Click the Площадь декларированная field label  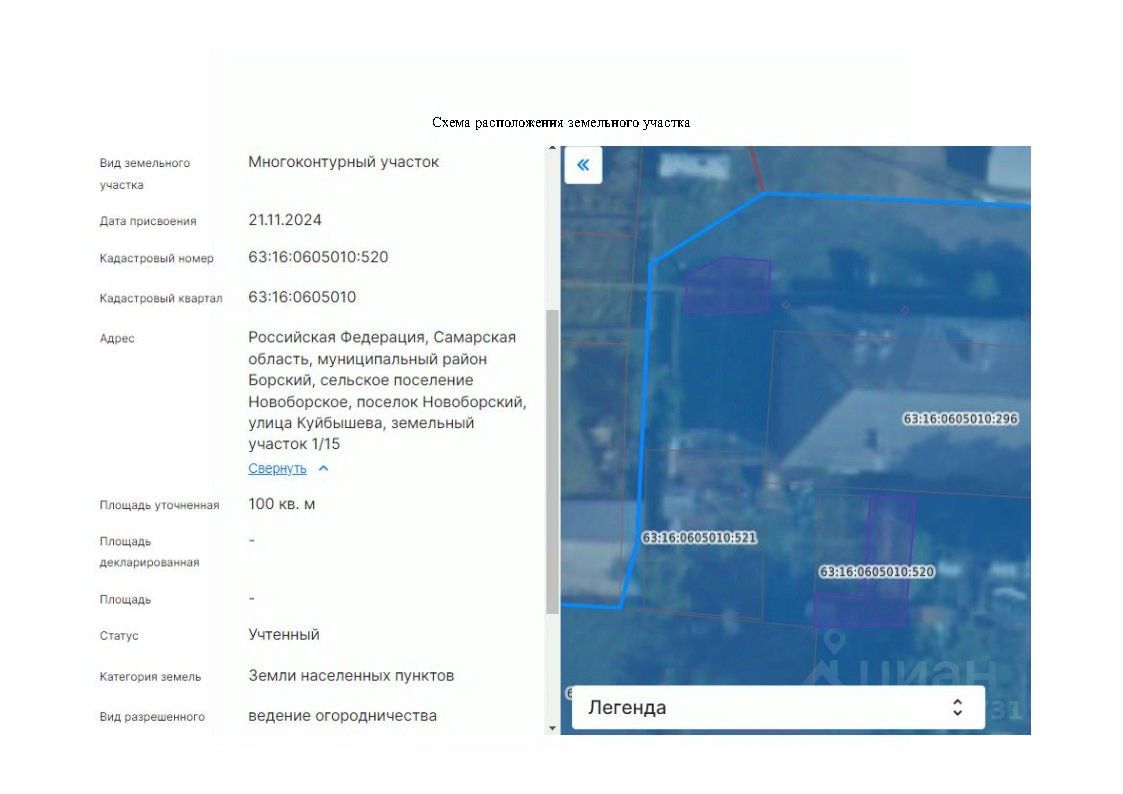point(149,552)
